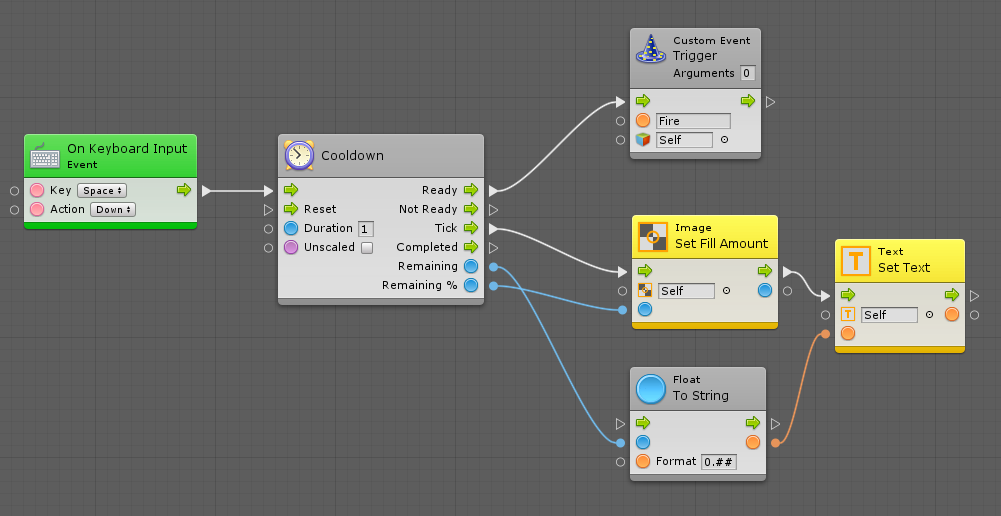Click the Tick output arrow on Cooldown
Screen dimensions: 1001x516
tap(471, 229)
